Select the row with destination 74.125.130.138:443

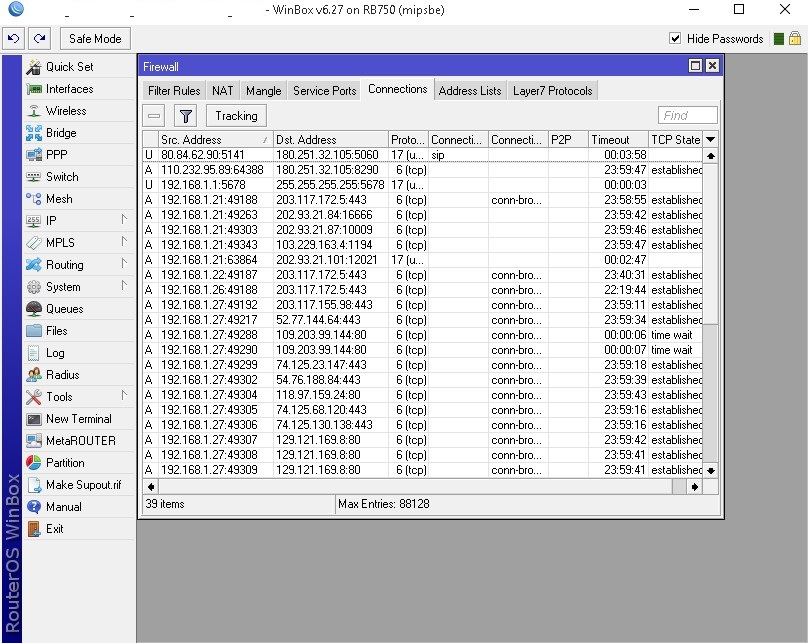tap(423, 425)
